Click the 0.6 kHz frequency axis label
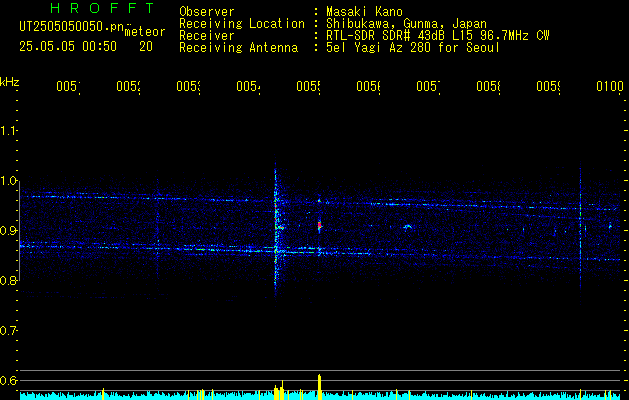This screenshot has height=400, width=629. click(x=8, y=380)
